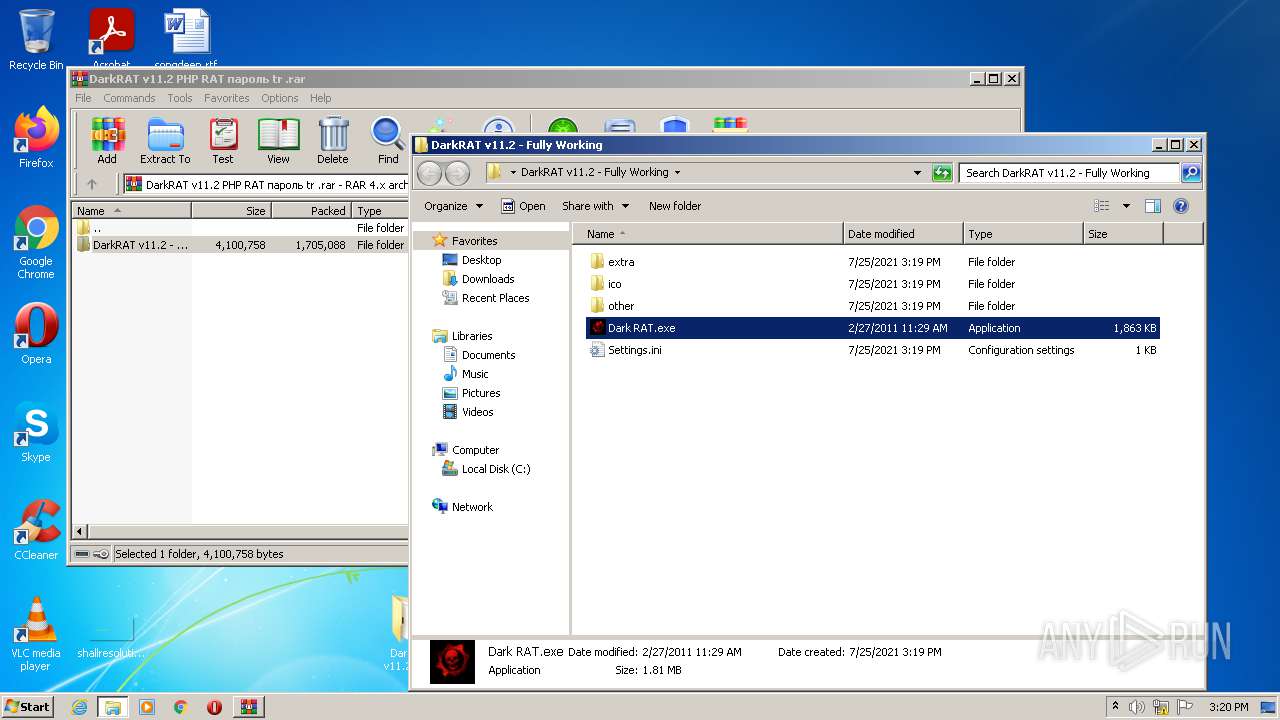Viewport: 1280px width, 720px height.
Task: Click the Search DarkRAT v11.2 input field
Action: click(1069, 173)
